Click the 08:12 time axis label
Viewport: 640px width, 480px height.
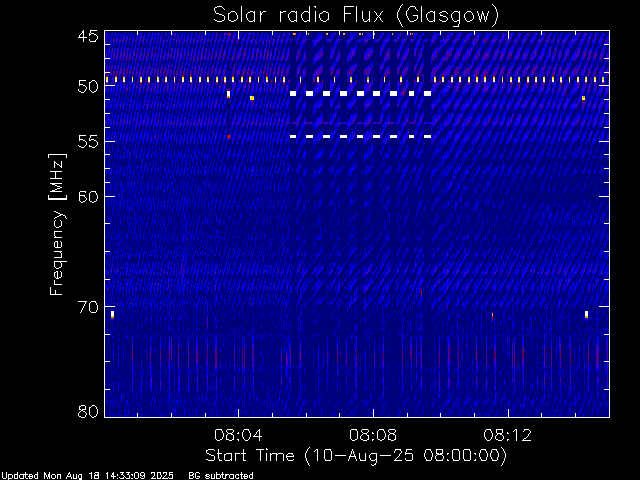coord(507,435)
